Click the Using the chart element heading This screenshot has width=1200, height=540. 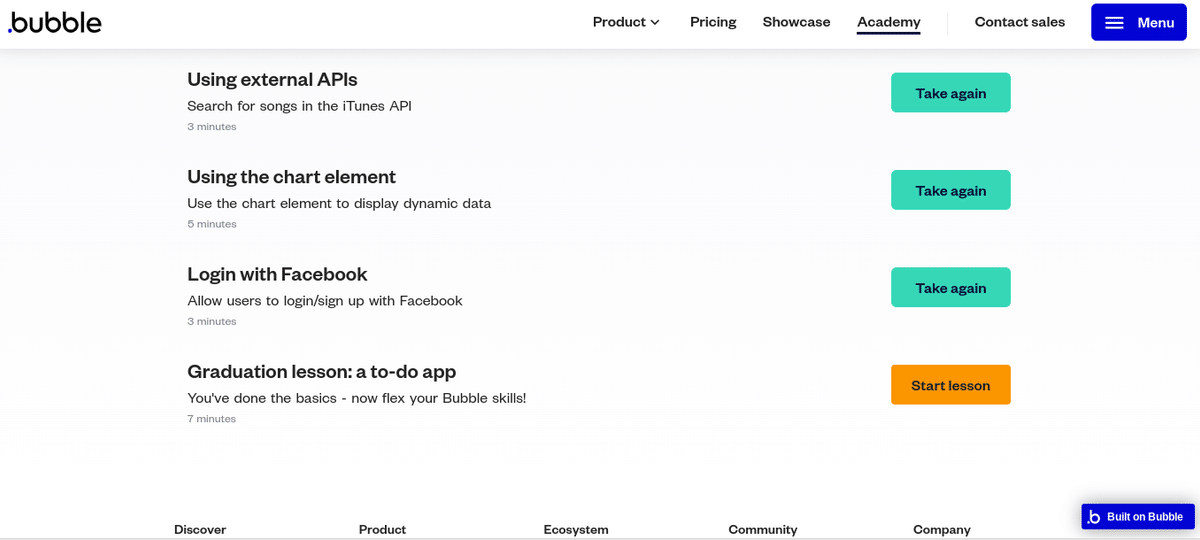point(291,177)
